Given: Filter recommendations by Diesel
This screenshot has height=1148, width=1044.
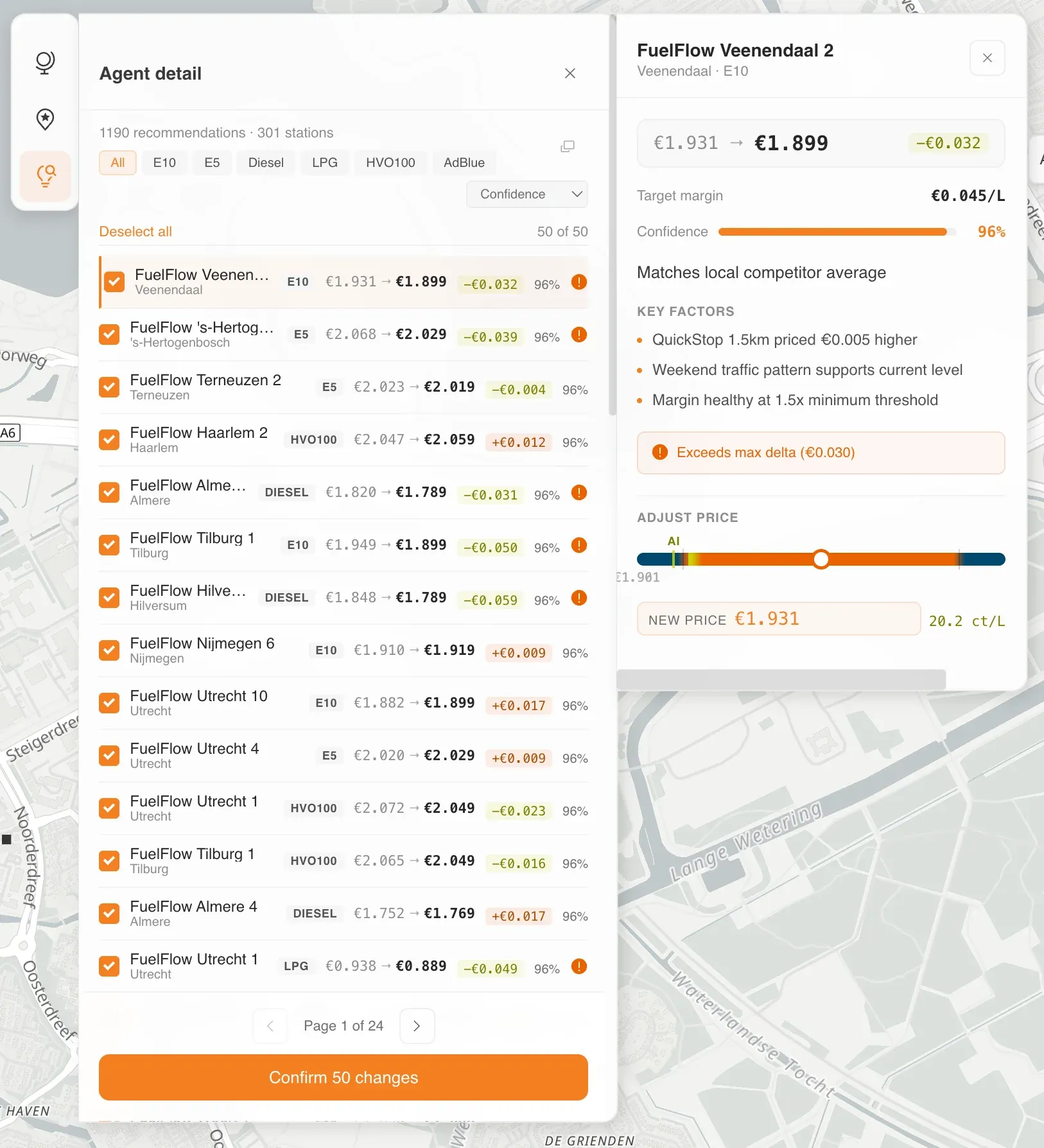Looking at the screenshot, I should tap(266, 162).
